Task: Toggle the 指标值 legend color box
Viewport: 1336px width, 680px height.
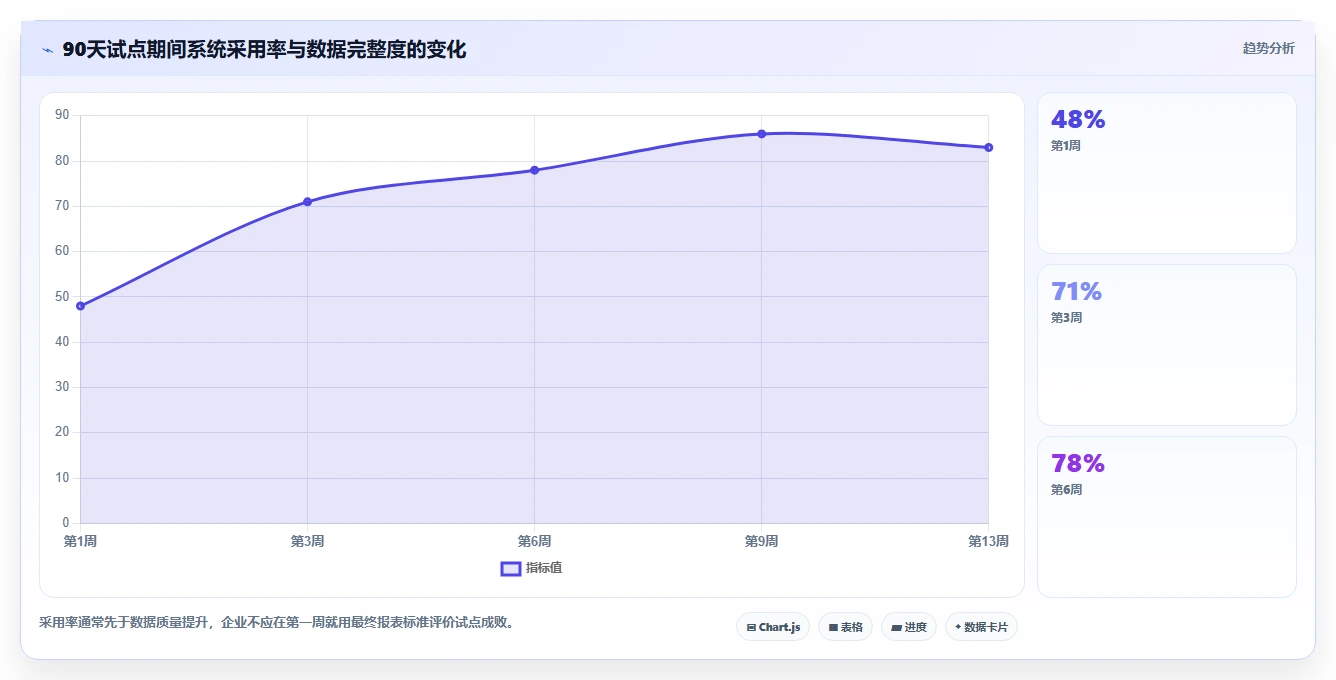Action: [x=510, y=568]
